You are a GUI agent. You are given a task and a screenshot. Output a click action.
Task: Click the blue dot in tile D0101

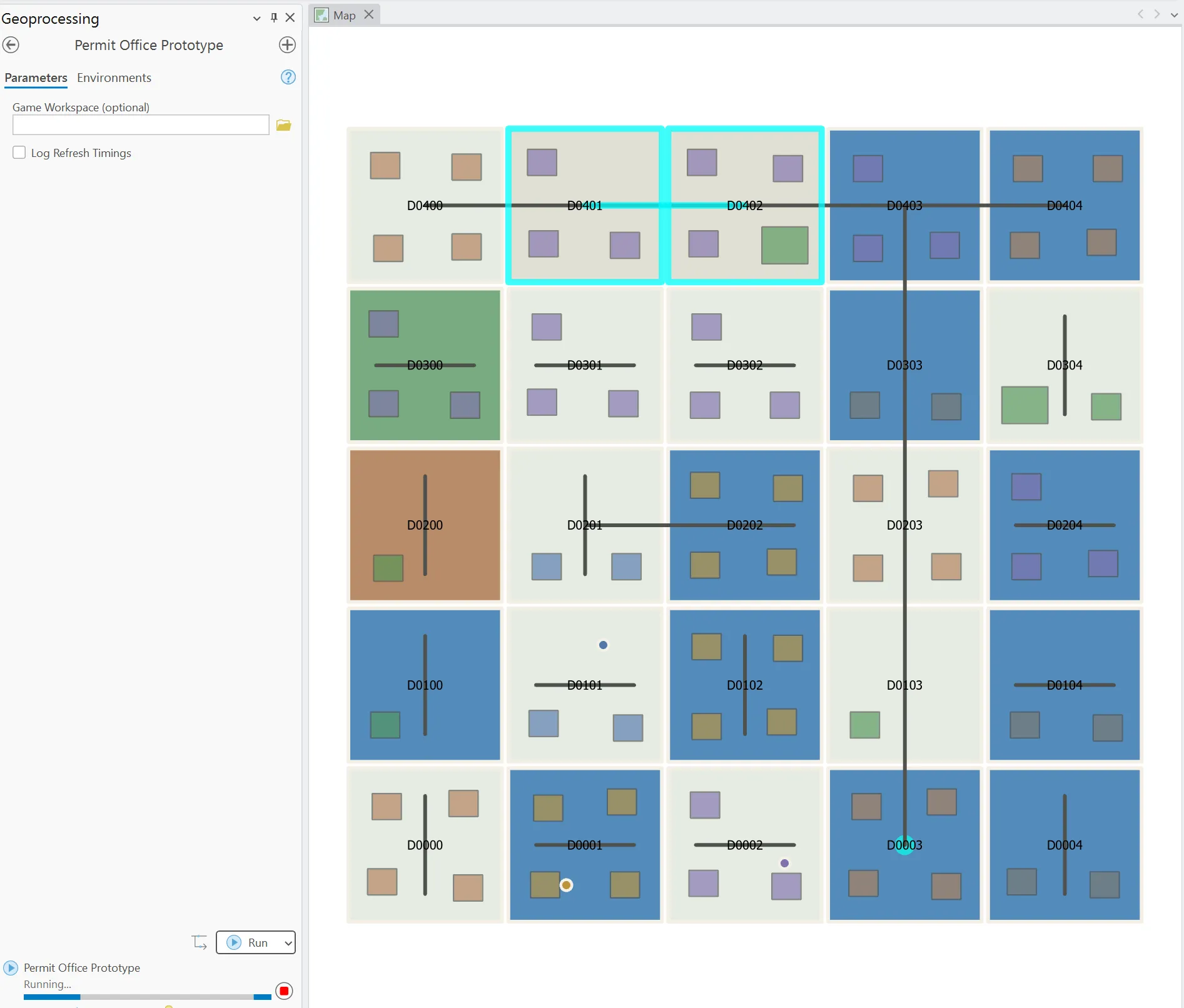[603, 645]
